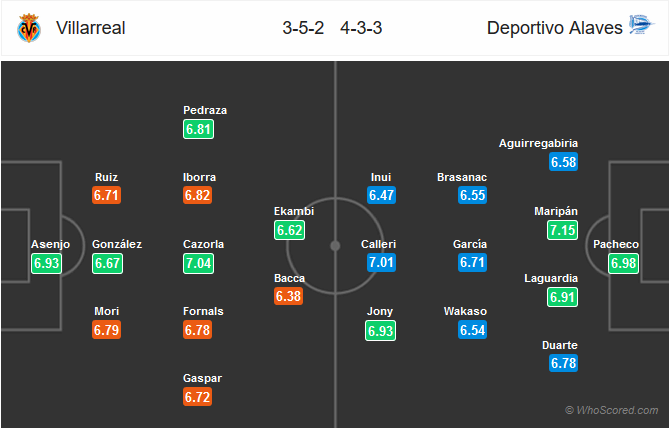Click Inui's 6.47 rating badge
669x428 pixels.
point(381,196)
